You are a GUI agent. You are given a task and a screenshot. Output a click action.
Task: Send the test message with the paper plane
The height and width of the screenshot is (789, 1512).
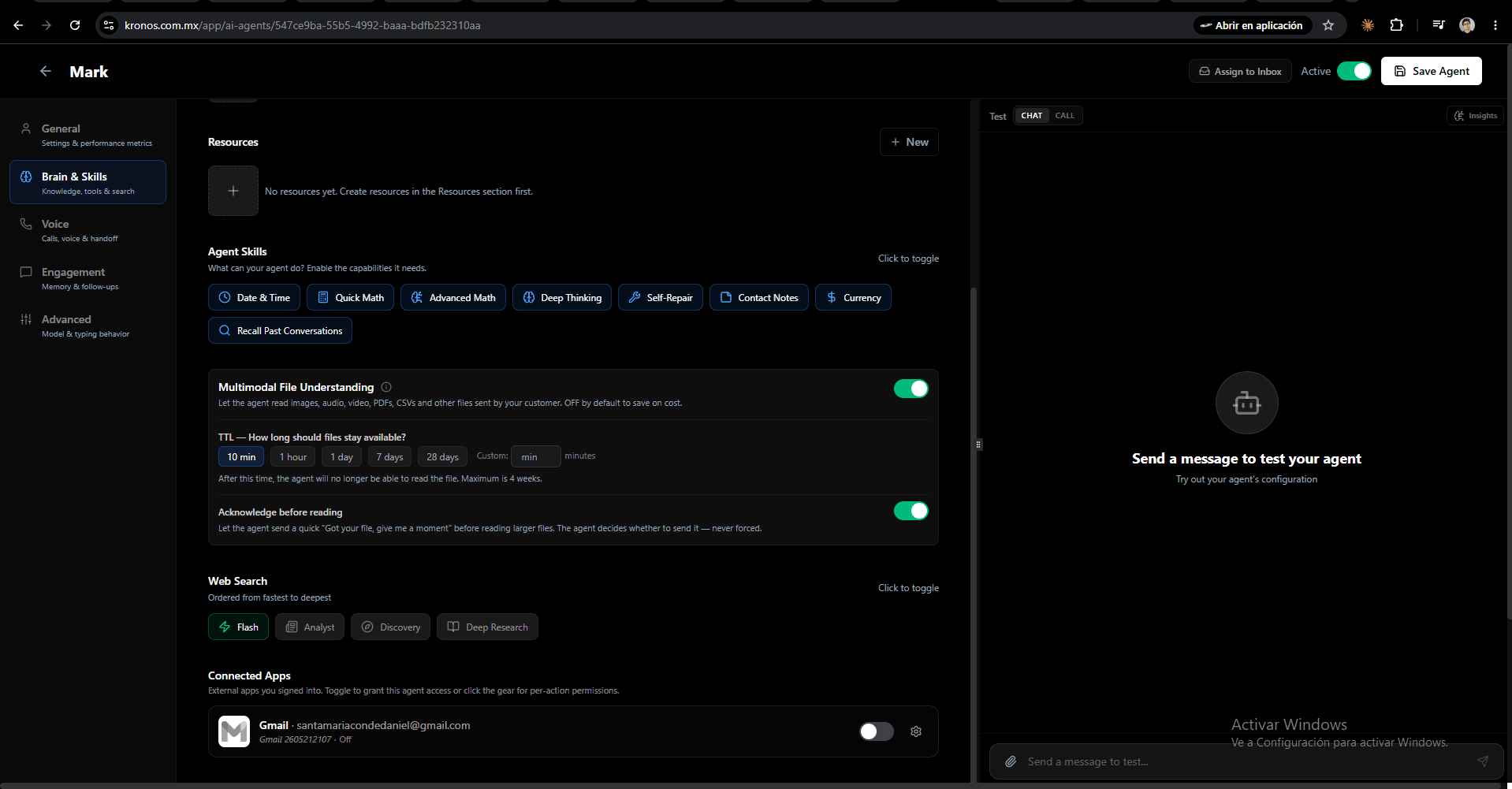(1482, 761)
